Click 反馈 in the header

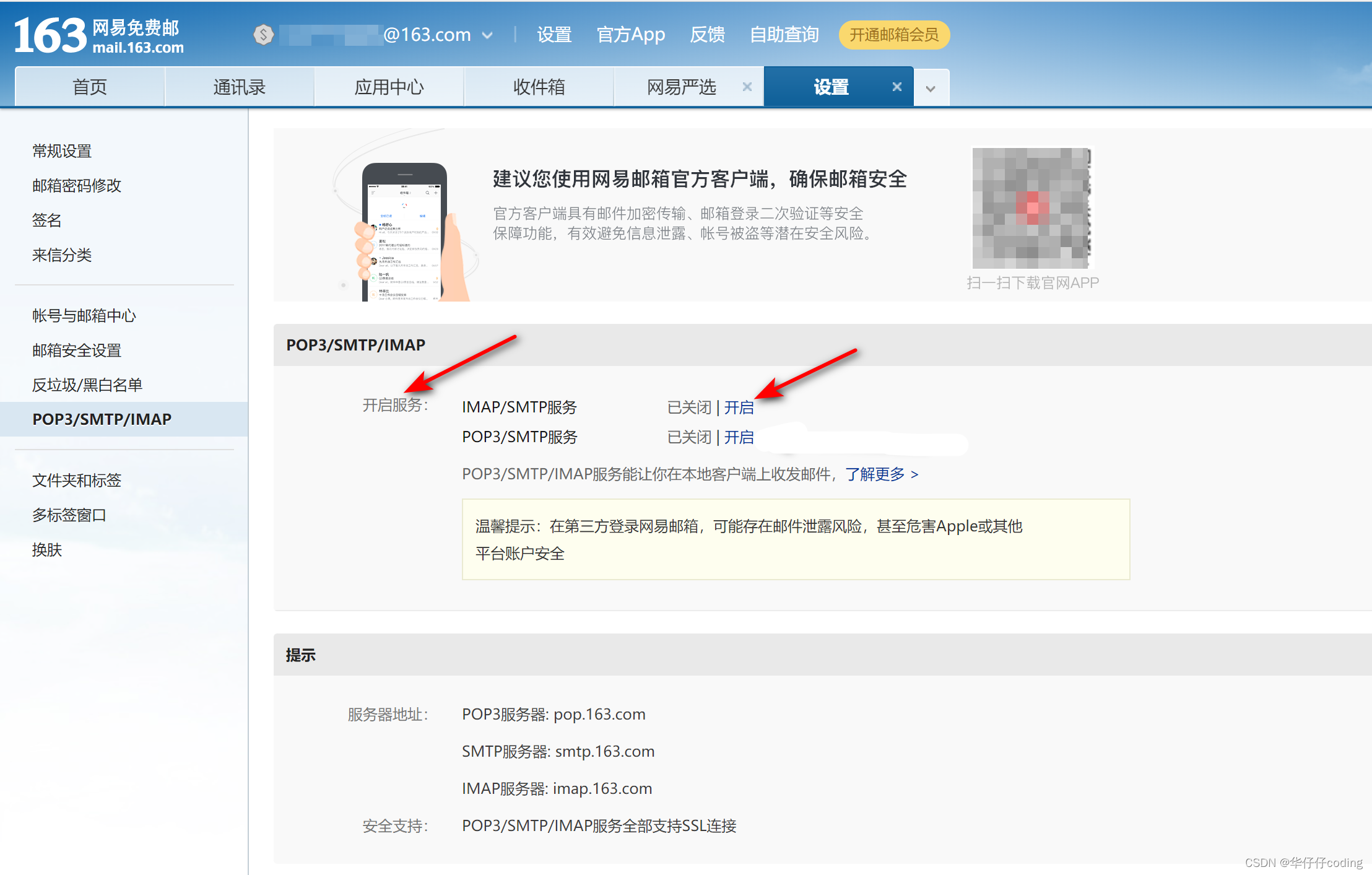(x=707, y=35)
